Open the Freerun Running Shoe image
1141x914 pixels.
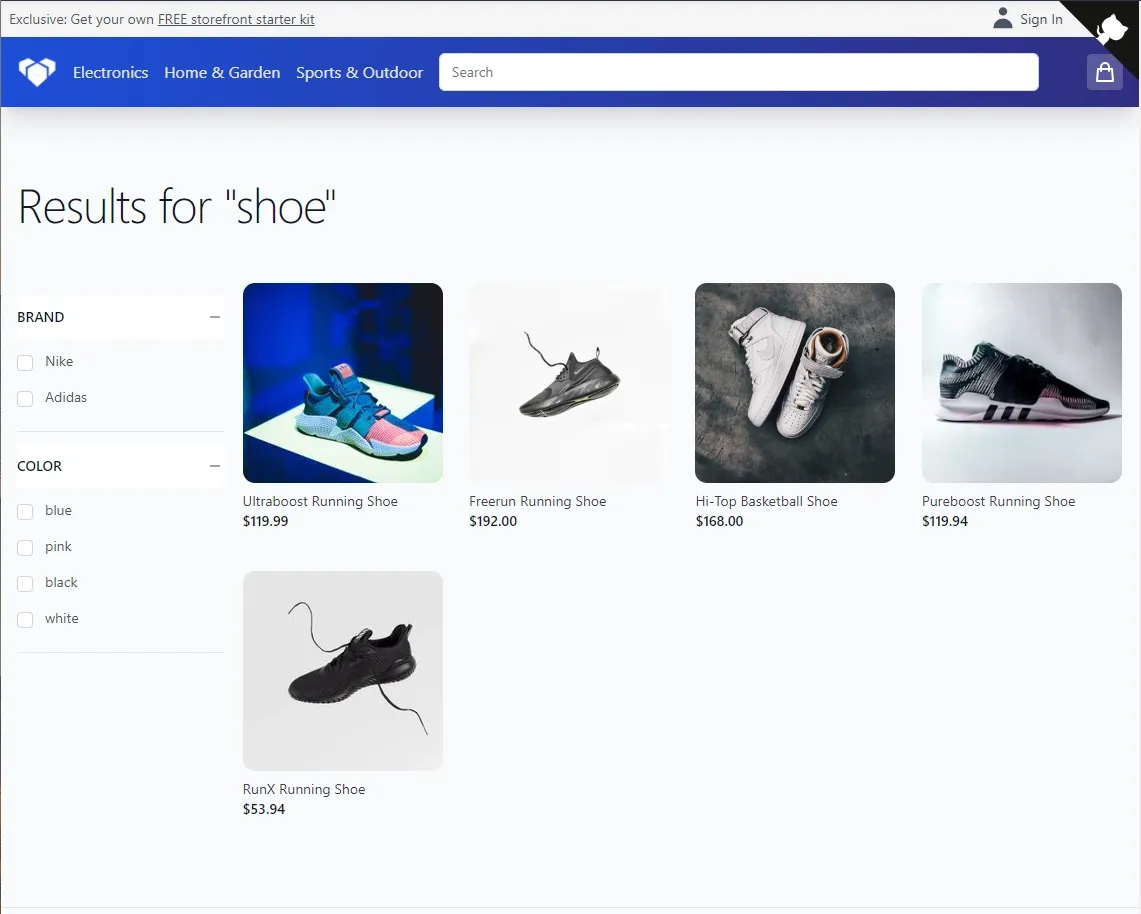(x=569, y=383)
